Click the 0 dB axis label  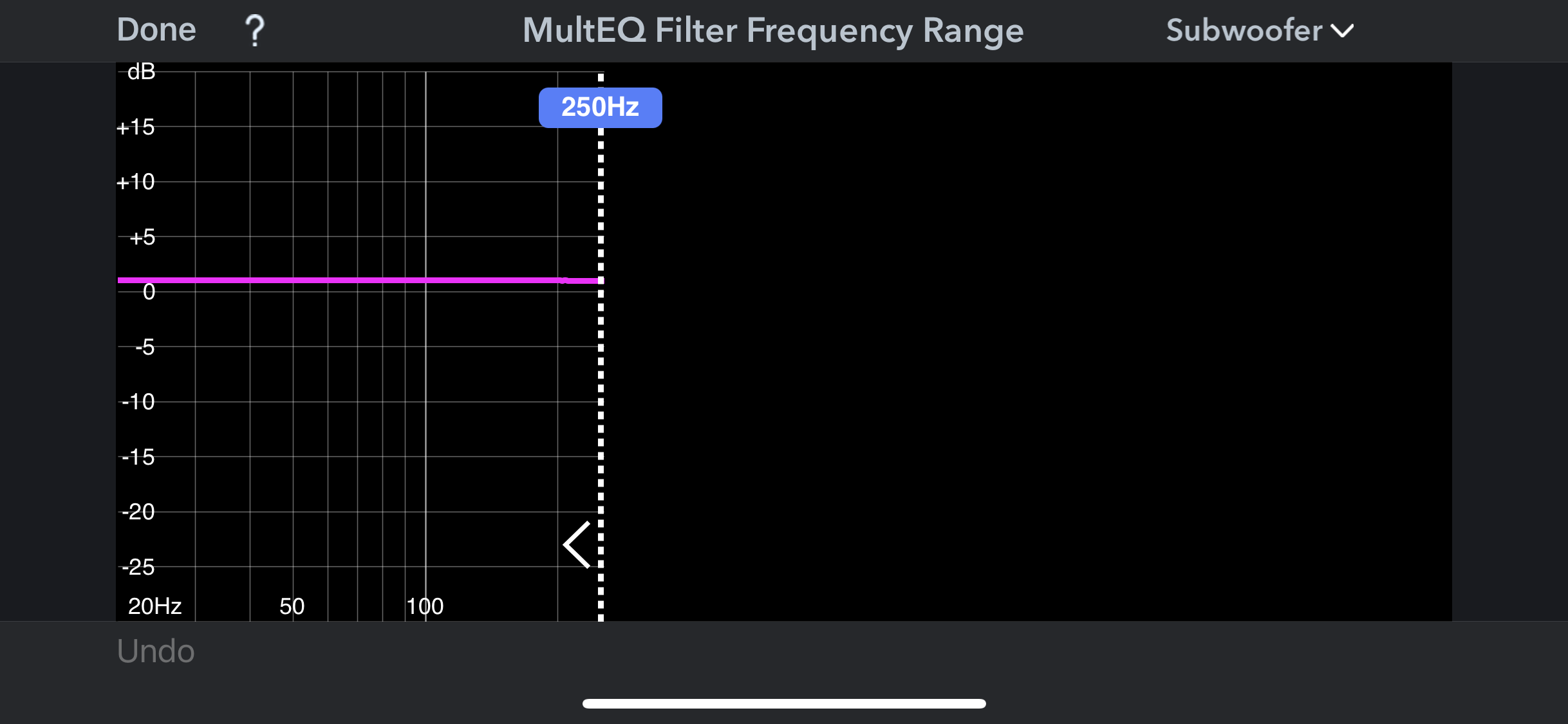(149, 292)
